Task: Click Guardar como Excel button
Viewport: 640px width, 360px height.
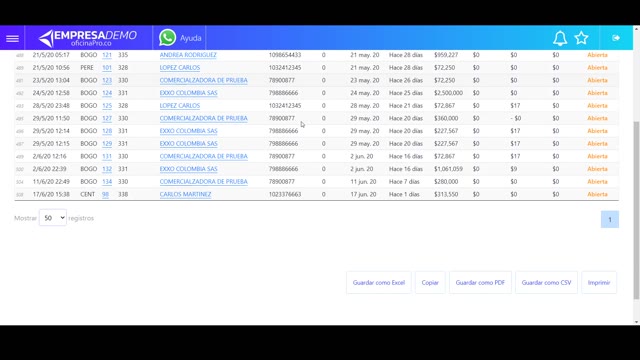Action: point(378,282)
